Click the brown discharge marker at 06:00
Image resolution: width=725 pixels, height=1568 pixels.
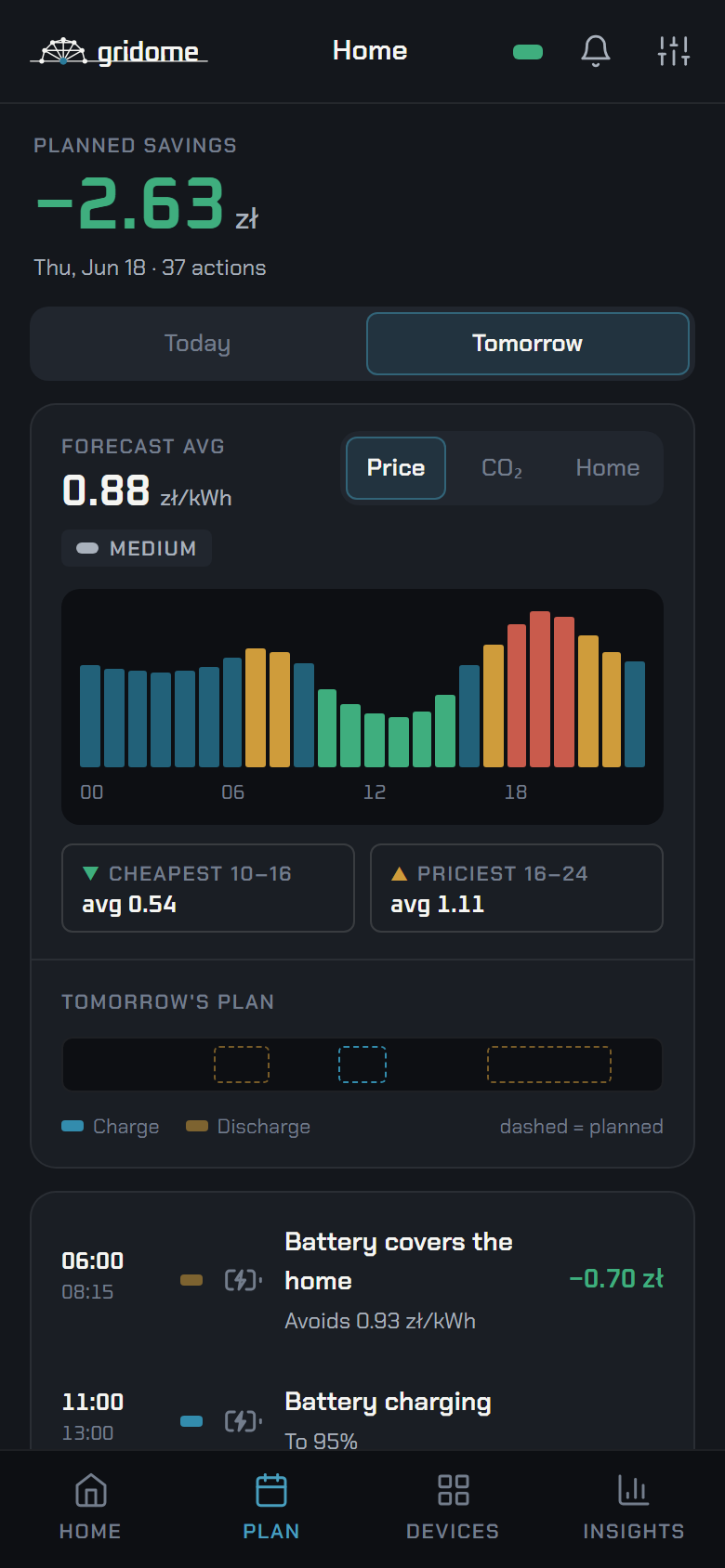click(191, 1280)
